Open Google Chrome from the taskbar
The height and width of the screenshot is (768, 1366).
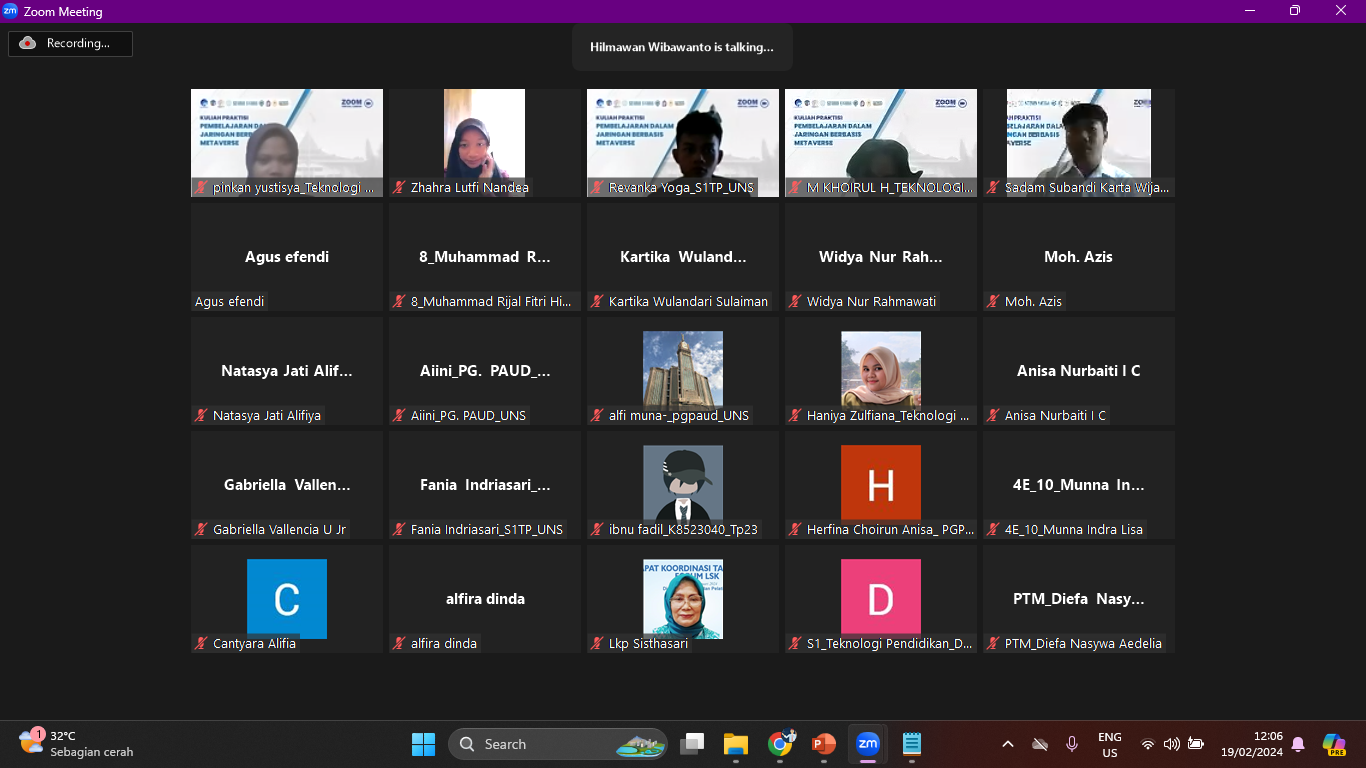[780, 744]
